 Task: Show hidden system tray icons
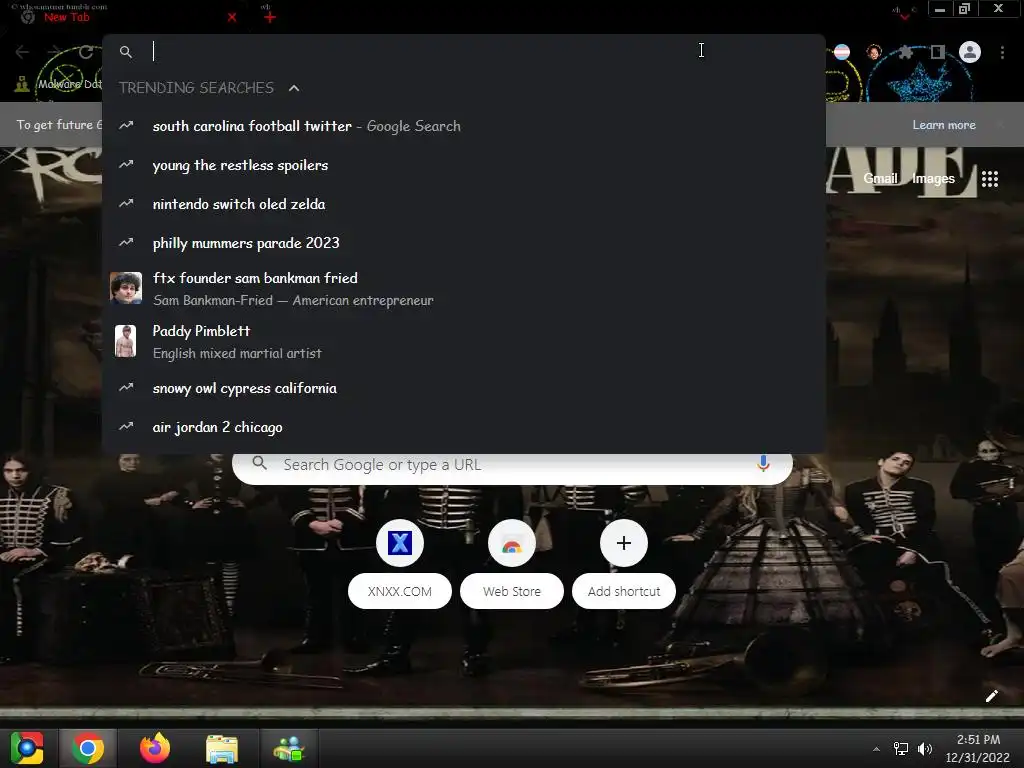(876, 749)
